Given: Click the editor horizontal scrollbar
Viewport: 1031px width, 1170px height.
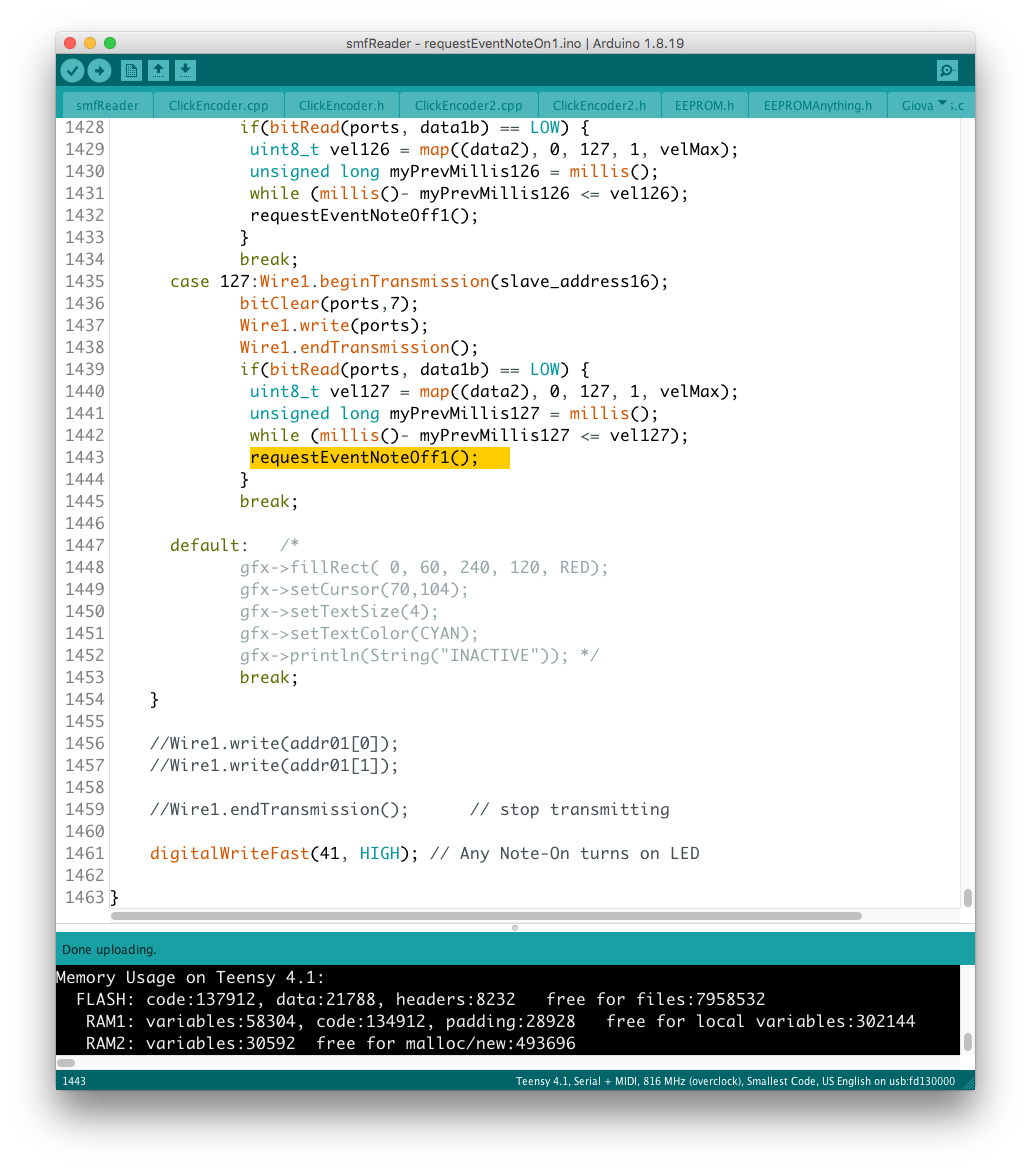Looking at the screenshot, I should coord(486,915).
